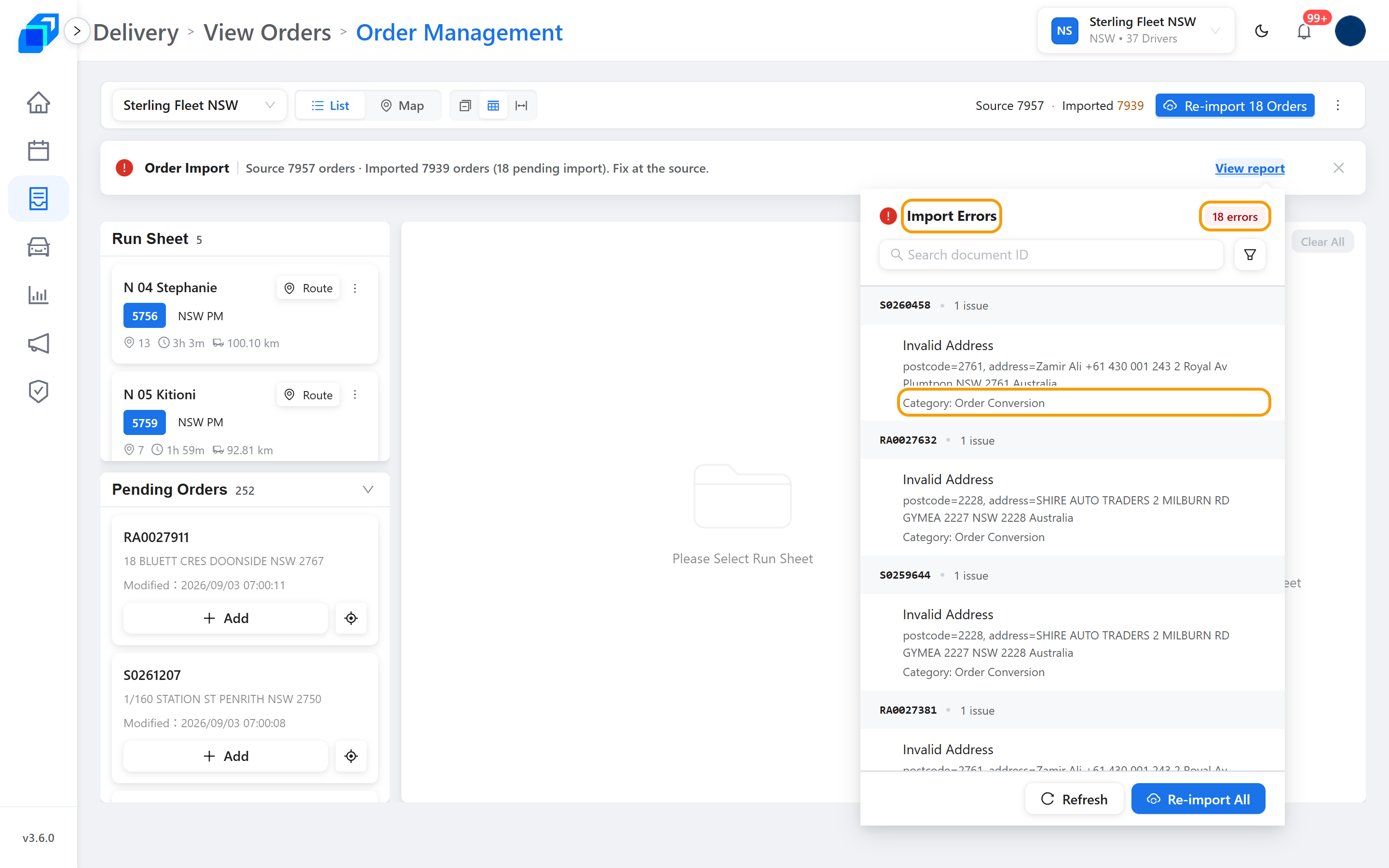Open the Vehicles car sidebar icon
Image resolution: width=1389 pixels, height=868 pixels.
tap(39, 247)
